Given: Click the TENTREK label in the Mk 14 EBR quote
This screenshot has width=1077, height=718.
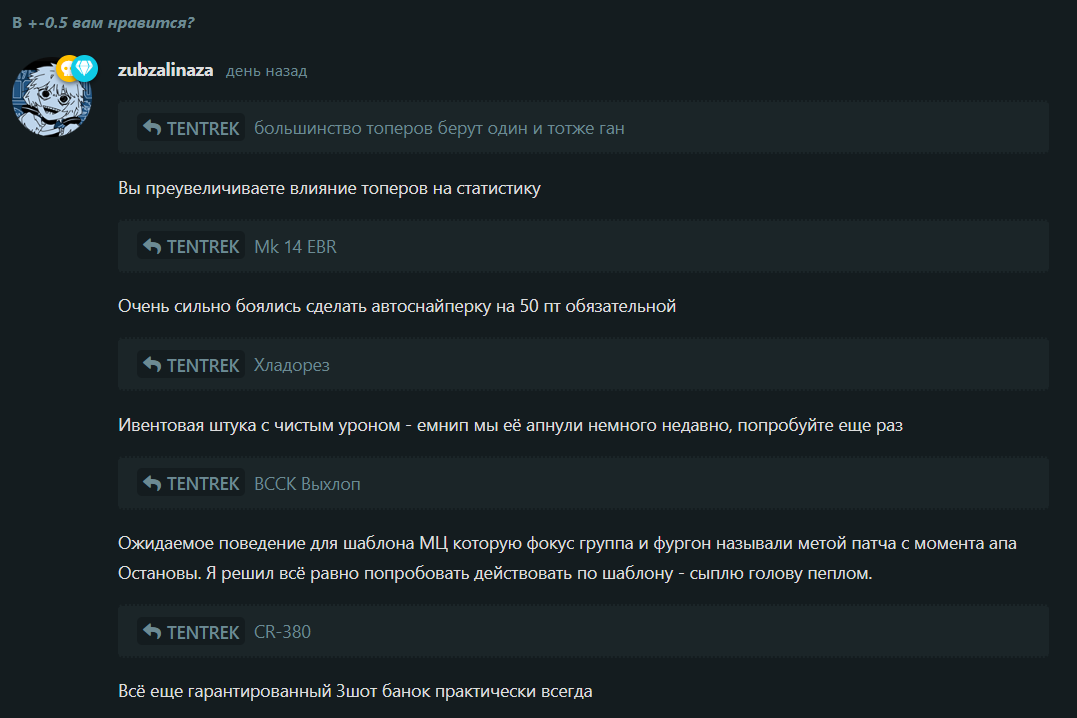Looking at the screenshot, I should [x=203, y=247].
